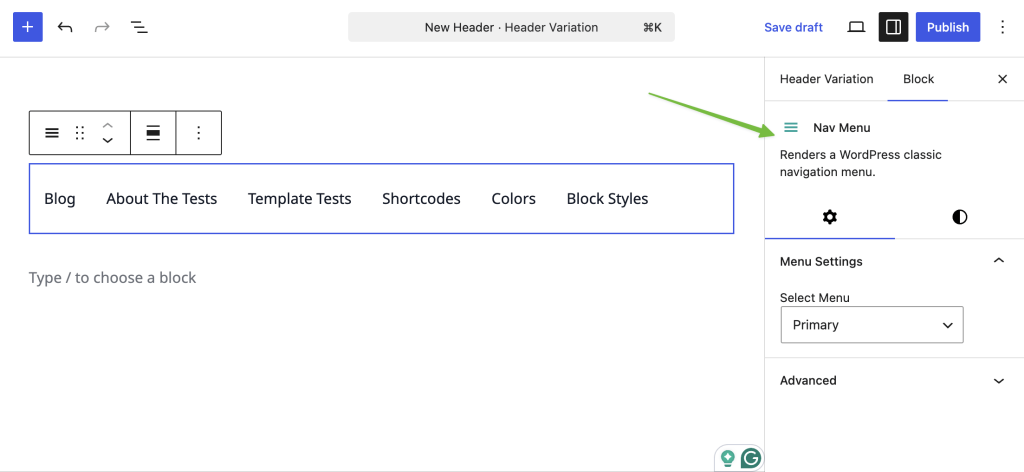Click the redo arrow icon

pyautogui.click(x=102, y=27)
